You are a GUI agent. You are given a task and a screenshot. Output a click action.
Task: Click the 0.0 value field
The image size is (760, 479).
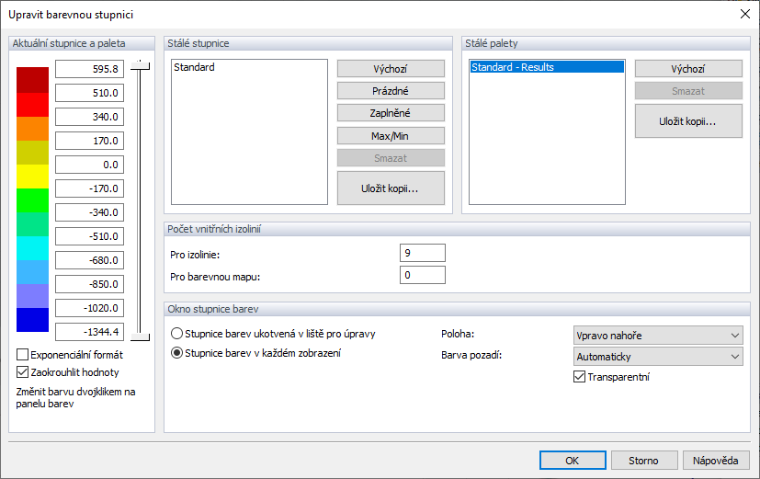90,164
